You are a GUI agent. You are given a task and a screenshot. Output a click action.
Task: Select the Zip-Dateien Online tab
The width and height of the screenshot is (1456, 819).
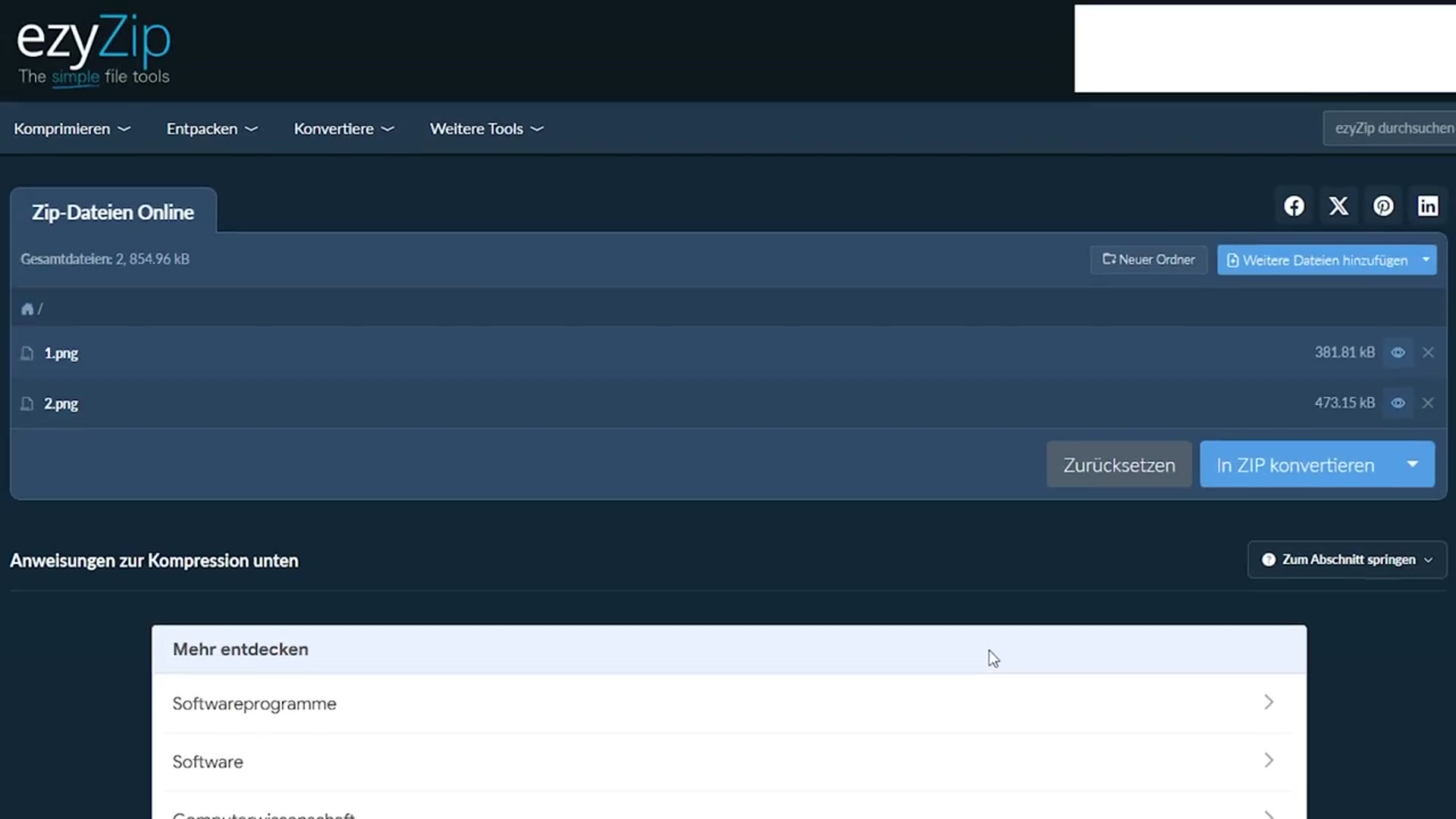point(113,212)
